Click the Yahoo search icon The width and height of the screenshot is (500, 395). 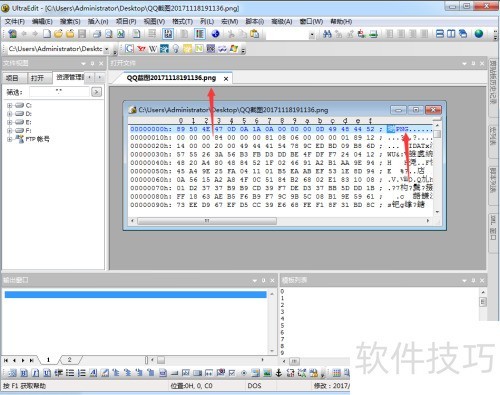141,49
